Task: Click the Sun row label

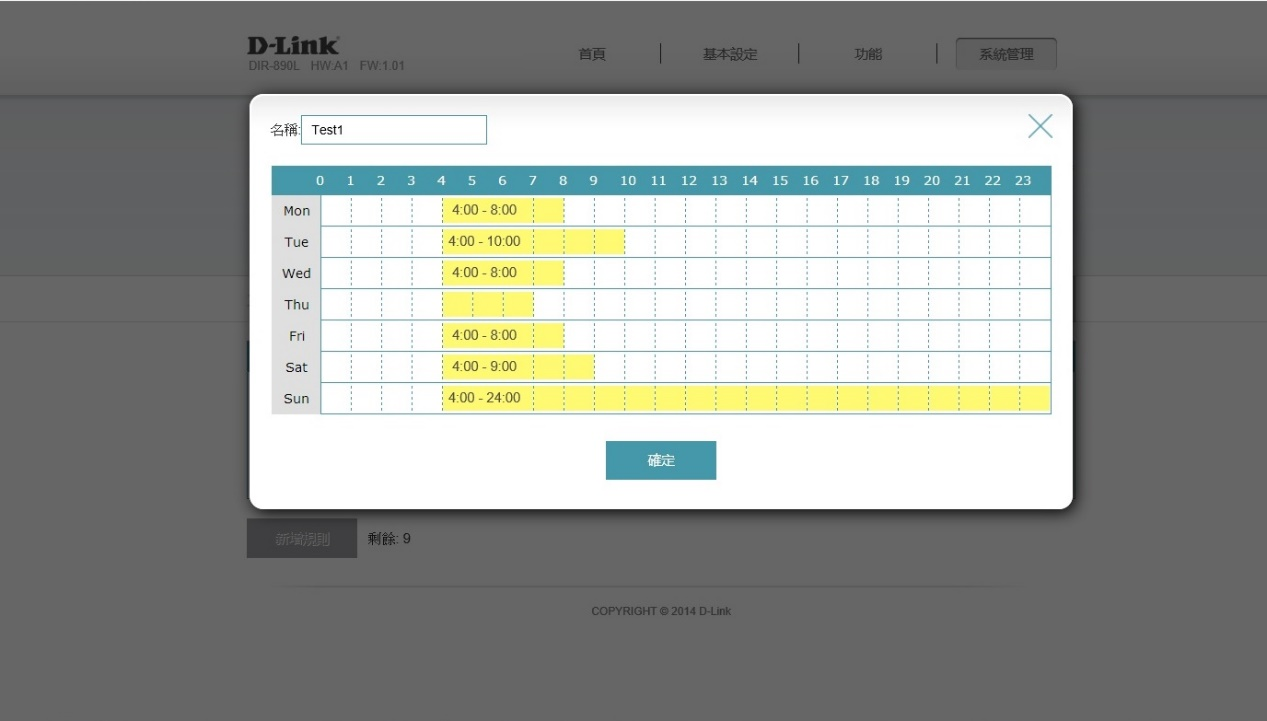Action: tap(296, 399)
